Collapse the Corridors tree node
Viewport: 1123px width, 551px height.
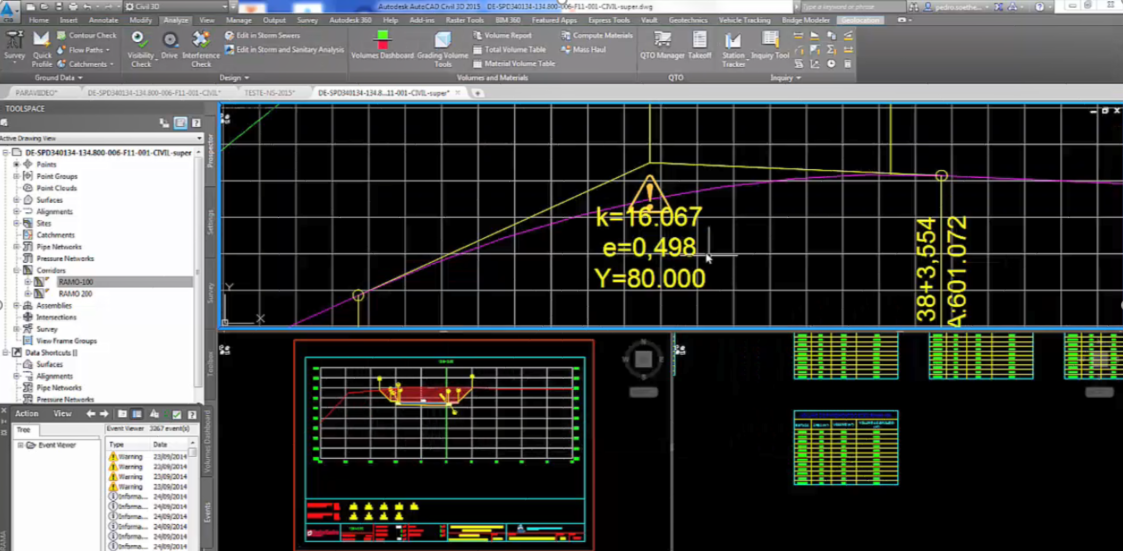coord(16,271)
